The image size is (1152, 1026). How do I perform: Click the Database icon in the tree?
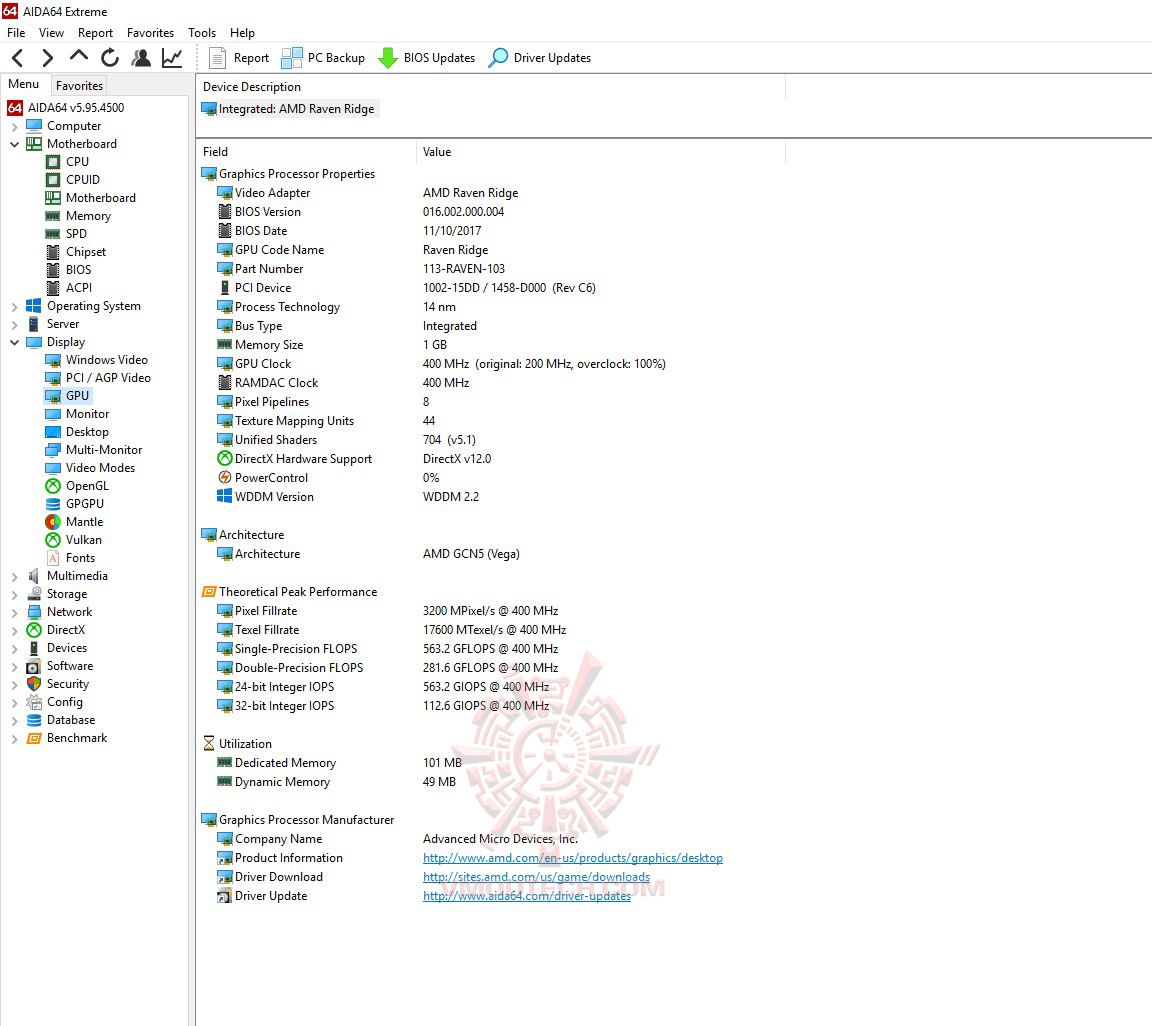coord(34,720)
